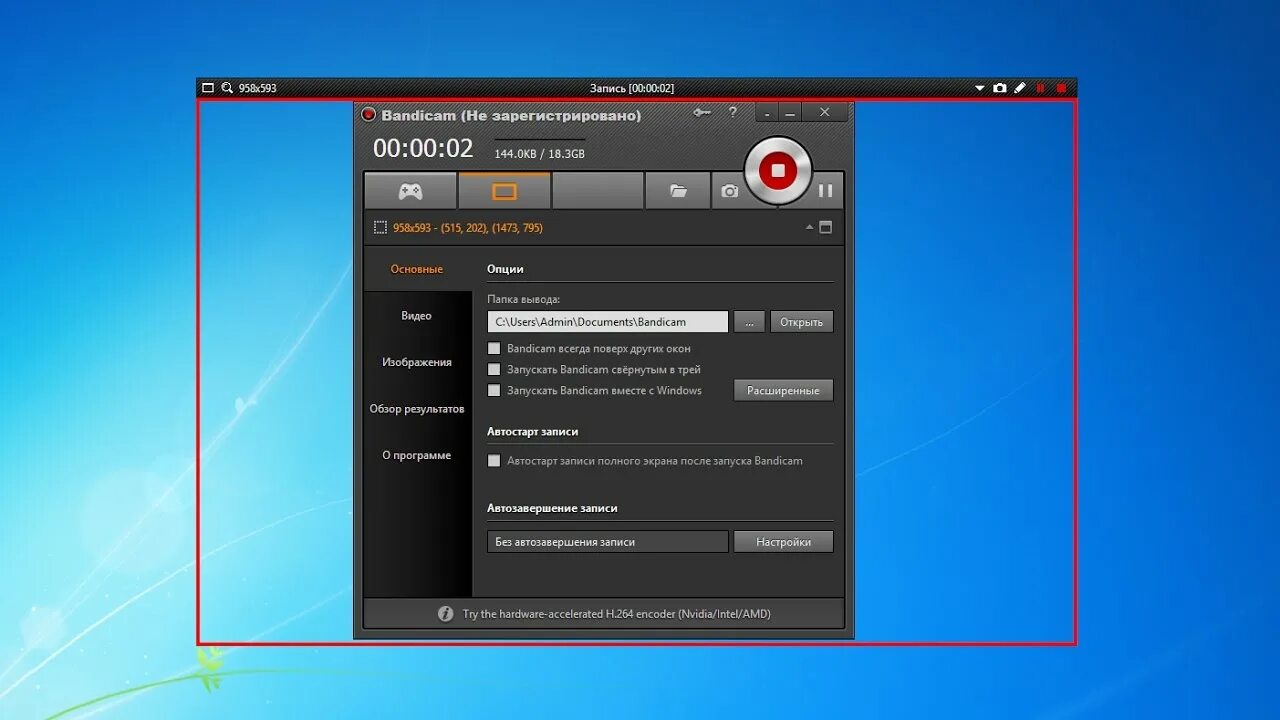Select the screen rectangle recording mode

coord(504,191)
